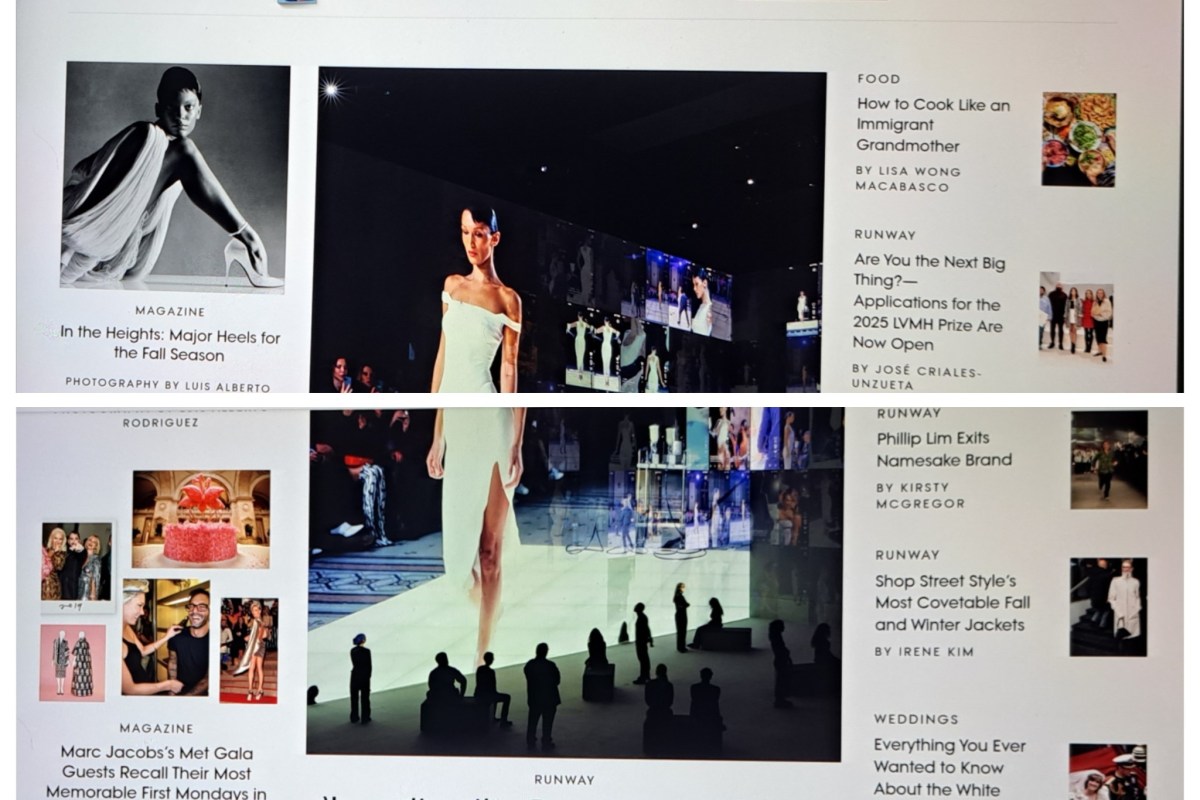Read 'How to Cook Like an Immigrant Grandmother'

(933, 125)
